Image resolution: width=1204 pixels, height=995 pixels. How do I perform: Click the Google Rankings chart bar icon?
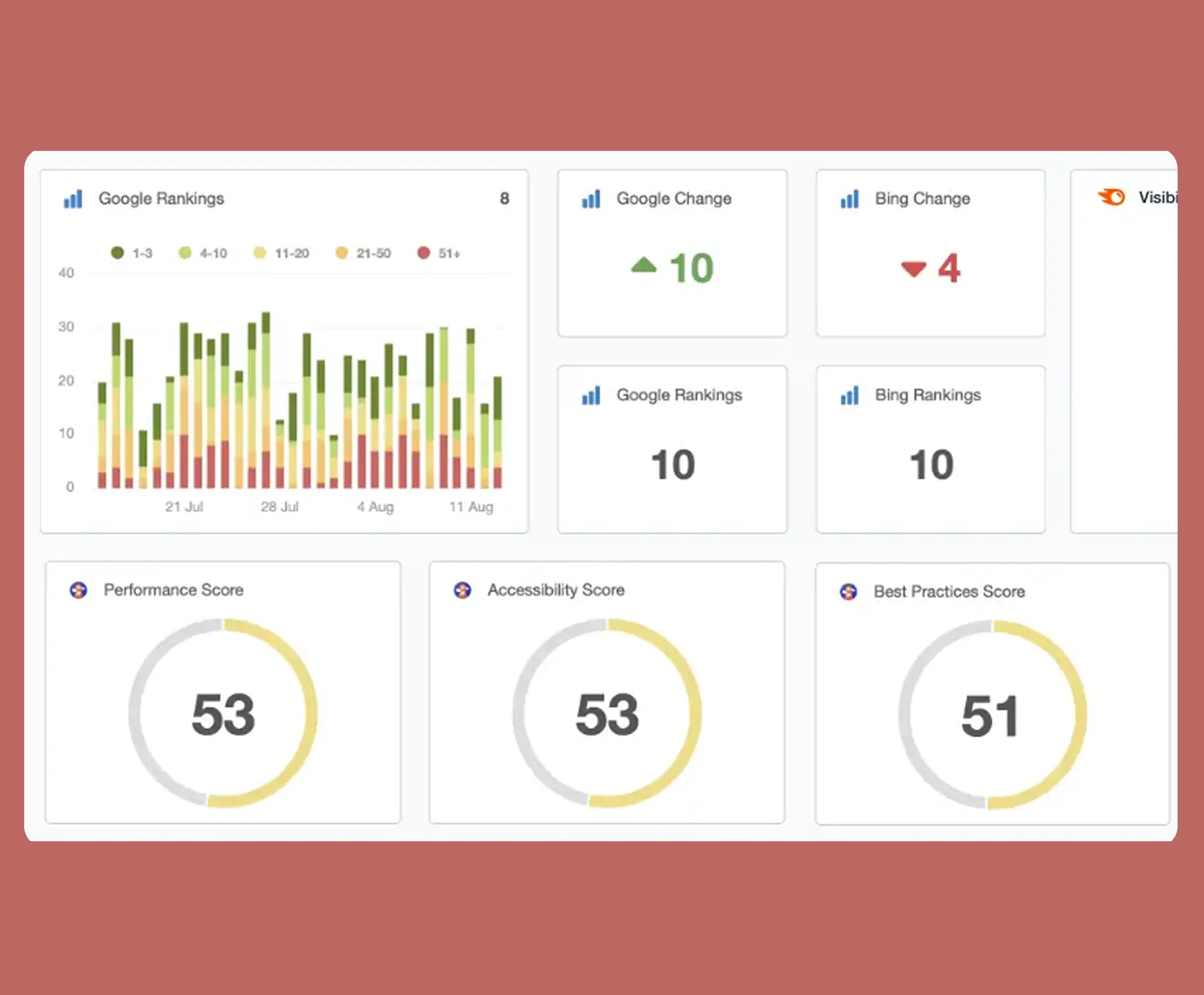coord(73,199)
